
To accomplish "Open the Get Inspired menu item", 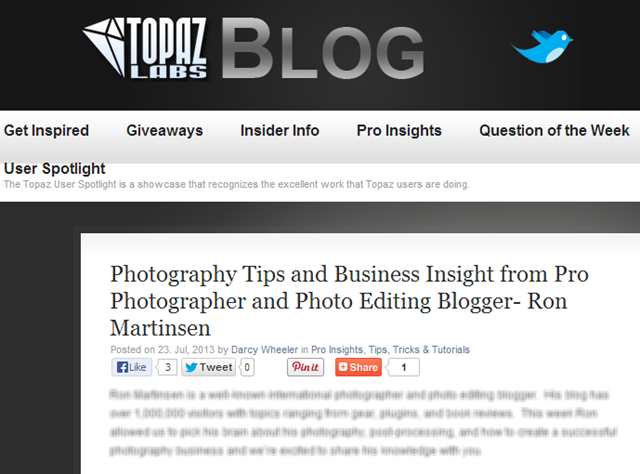I will click(46, 131).
